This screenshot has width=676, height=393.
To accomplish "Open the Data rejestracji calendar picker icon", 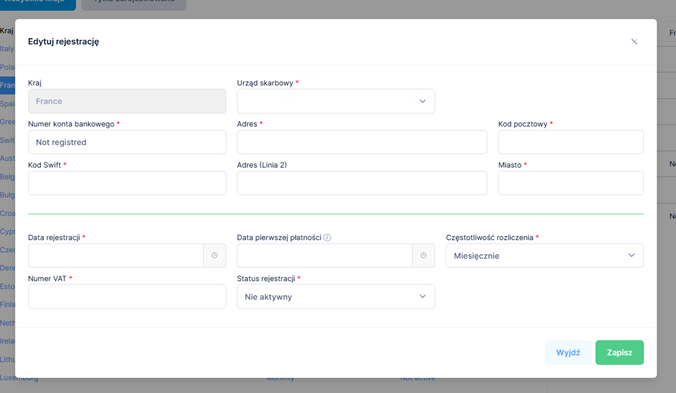I will pos(214,256).
